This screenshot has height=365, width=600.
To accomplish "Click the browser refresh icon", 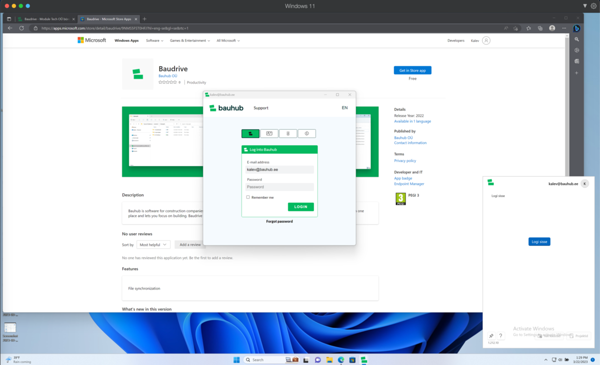I will click(x=21, y=28).
